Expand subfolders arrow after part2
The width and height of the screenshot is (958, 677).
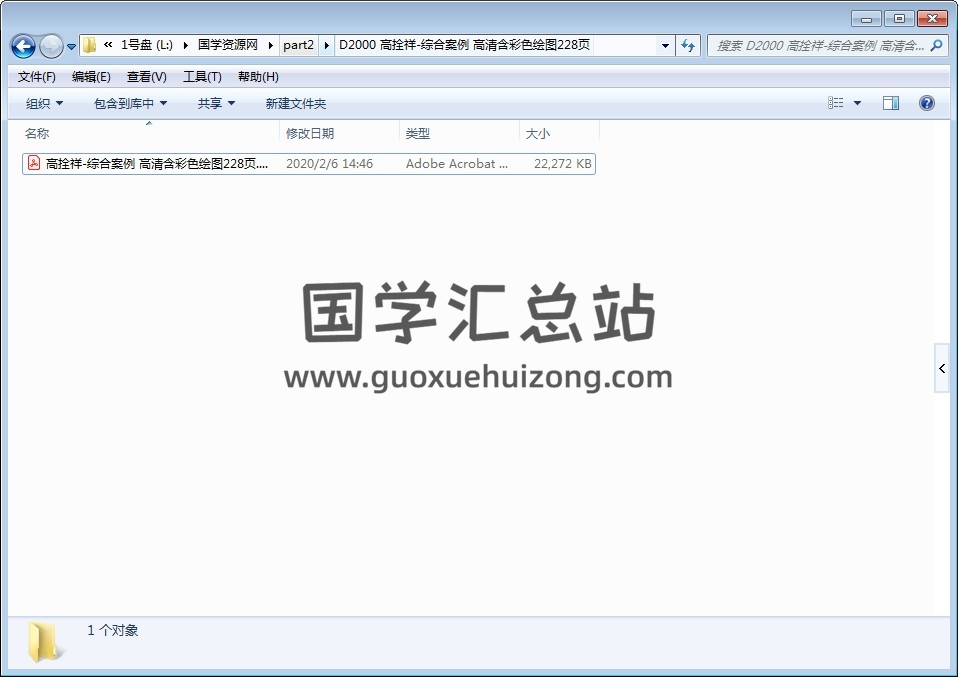click(x=326, y=45)
